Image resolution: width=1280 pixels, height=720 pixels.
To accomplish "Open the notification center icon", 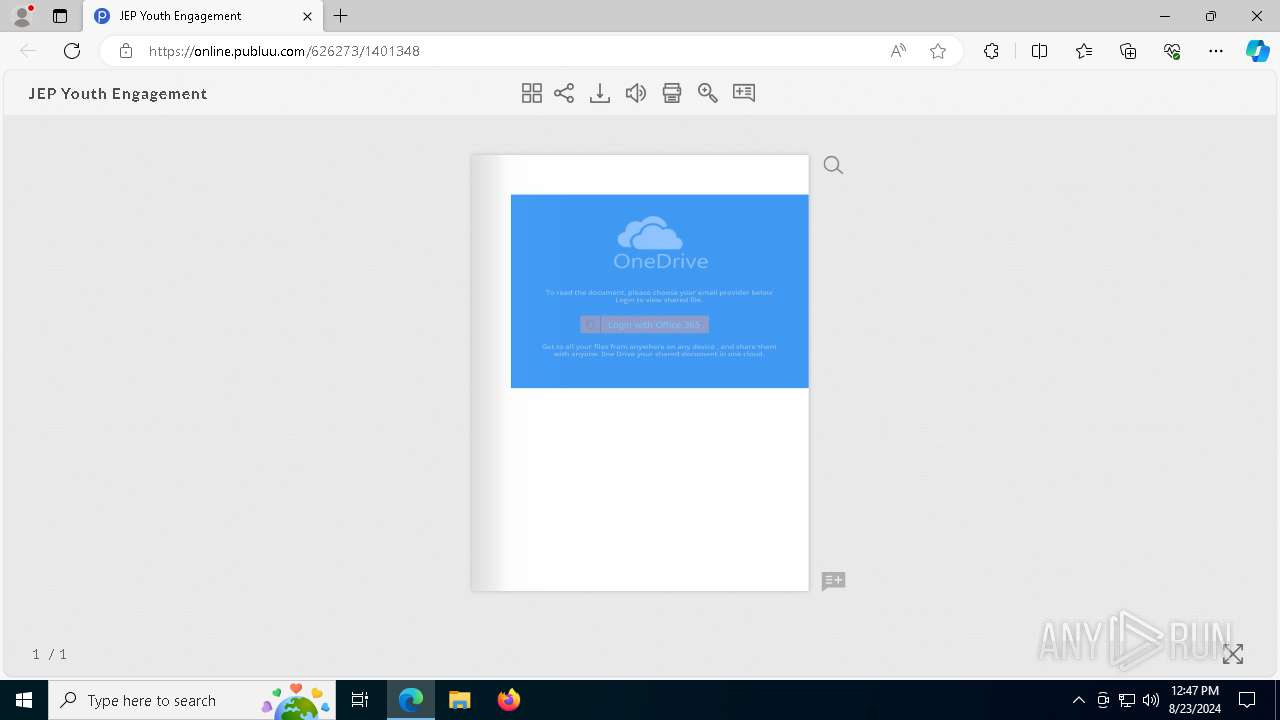I will click(x=1247, y=700).
